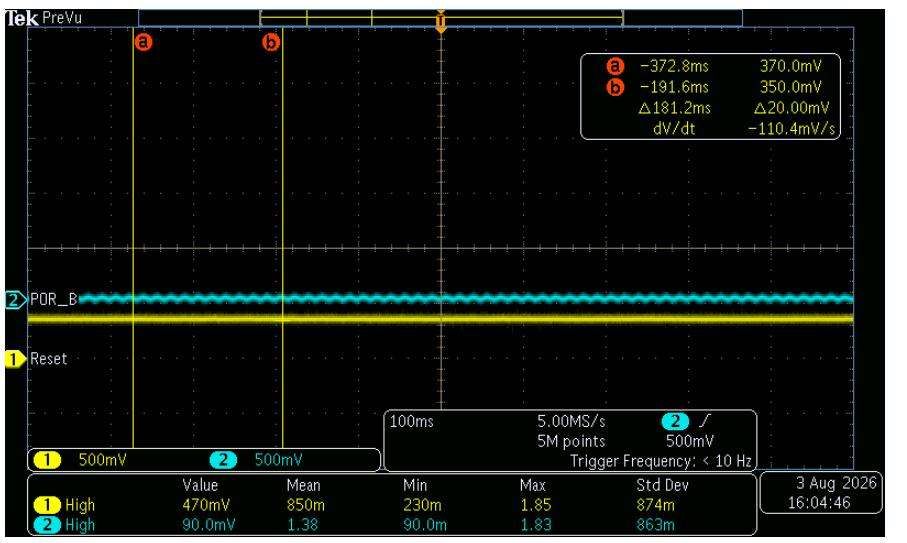Click the Tek logo

(22, 18)
